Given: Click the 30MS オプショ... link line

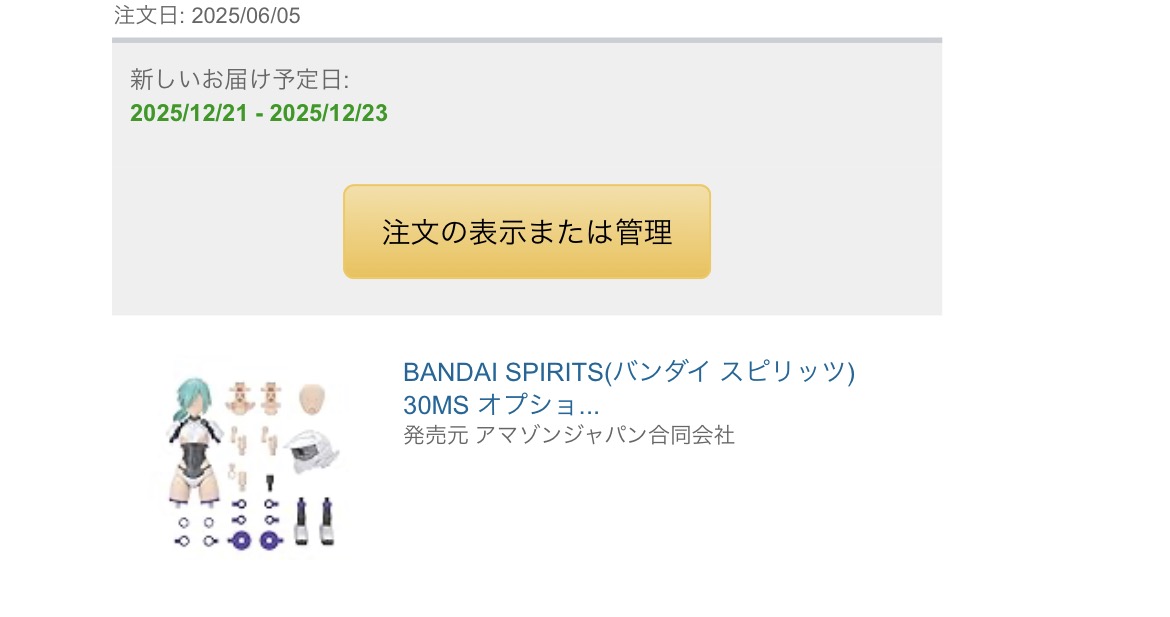Looking at the screenshot, I should pyautogui.click(x=501, y=405).
